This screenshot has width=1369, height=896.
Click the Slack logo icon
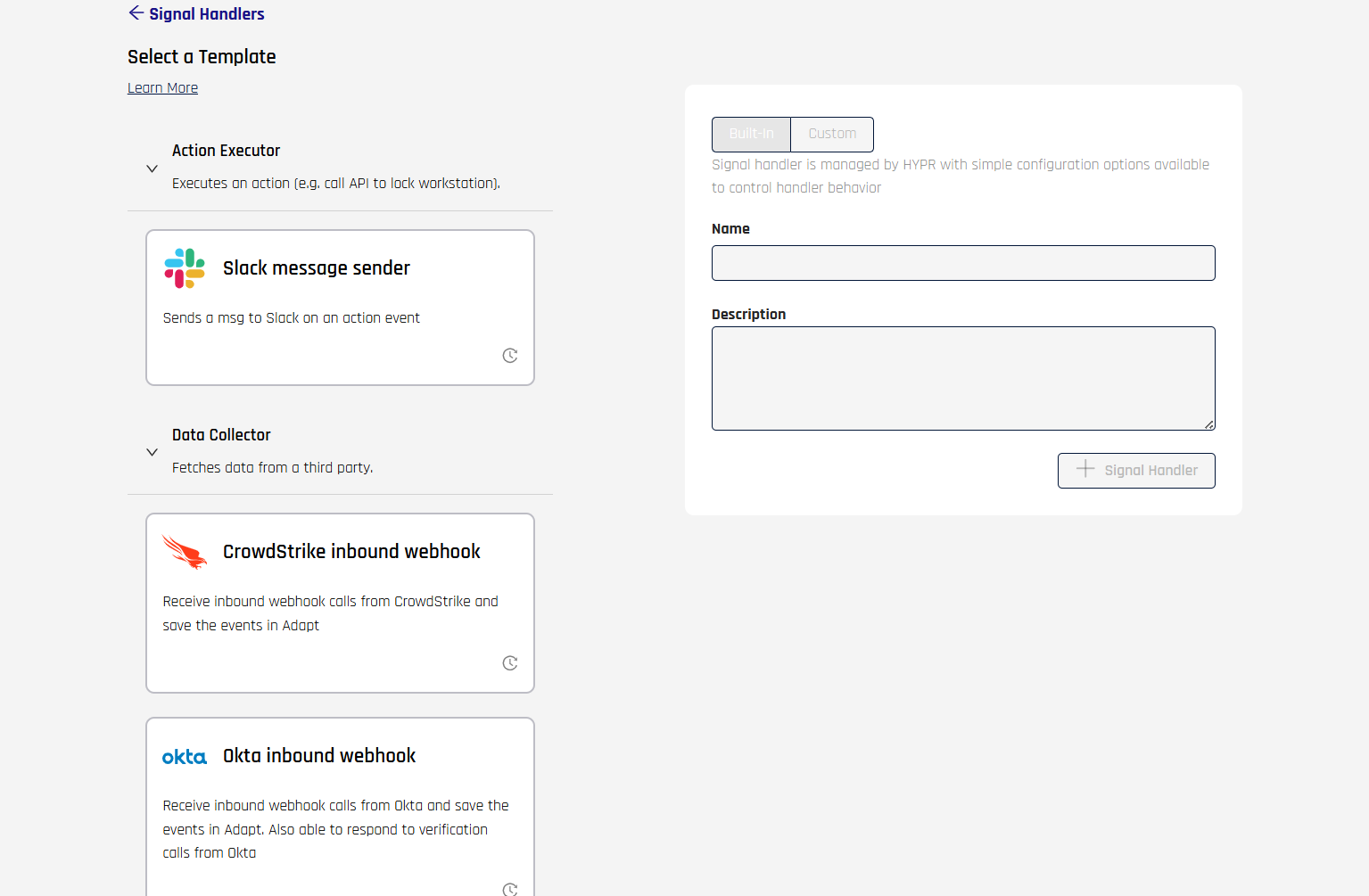pyautogui.click(x=185, y=268)
